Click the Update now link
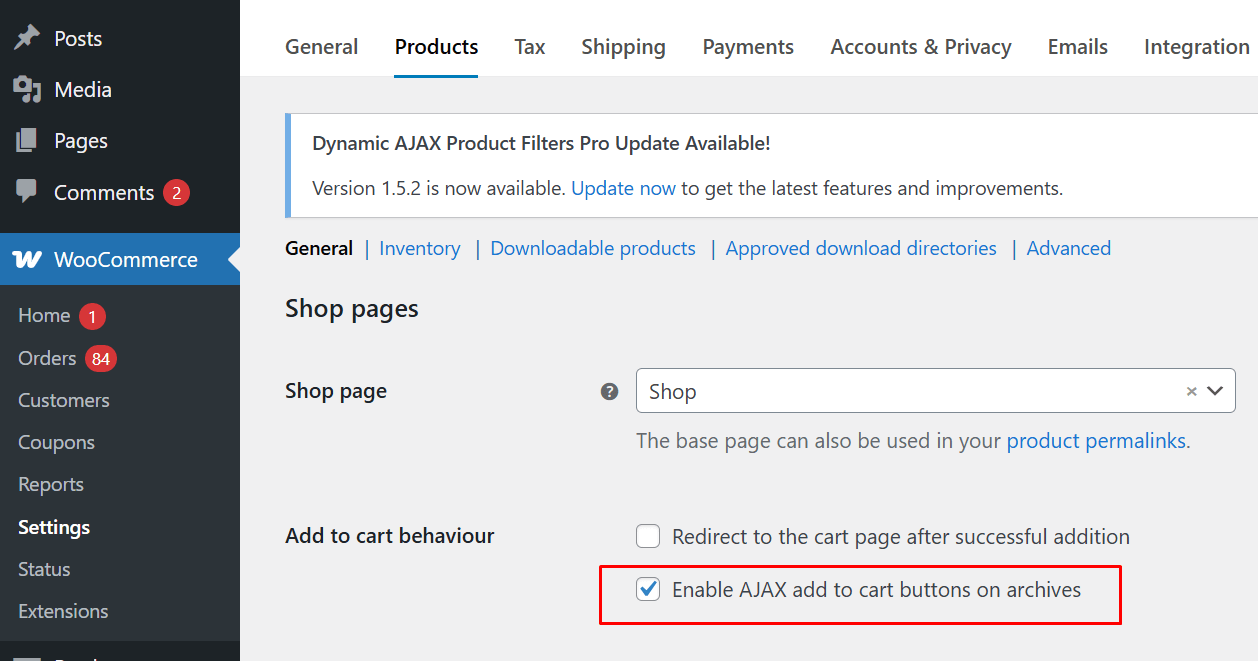The image size is (1258, 661). tap(623, 188)
